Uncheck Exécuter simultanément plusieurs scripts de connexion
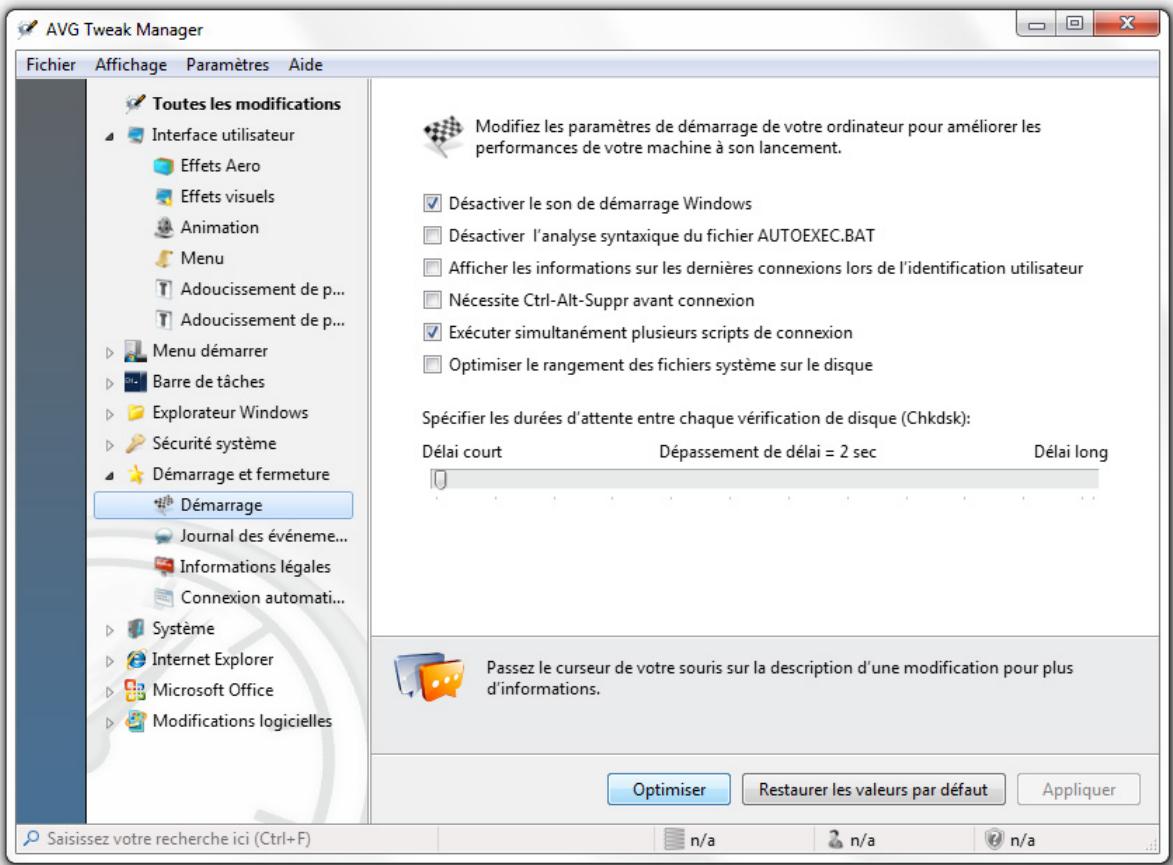This screenshot has height=865, width=1173. [432, 332]
